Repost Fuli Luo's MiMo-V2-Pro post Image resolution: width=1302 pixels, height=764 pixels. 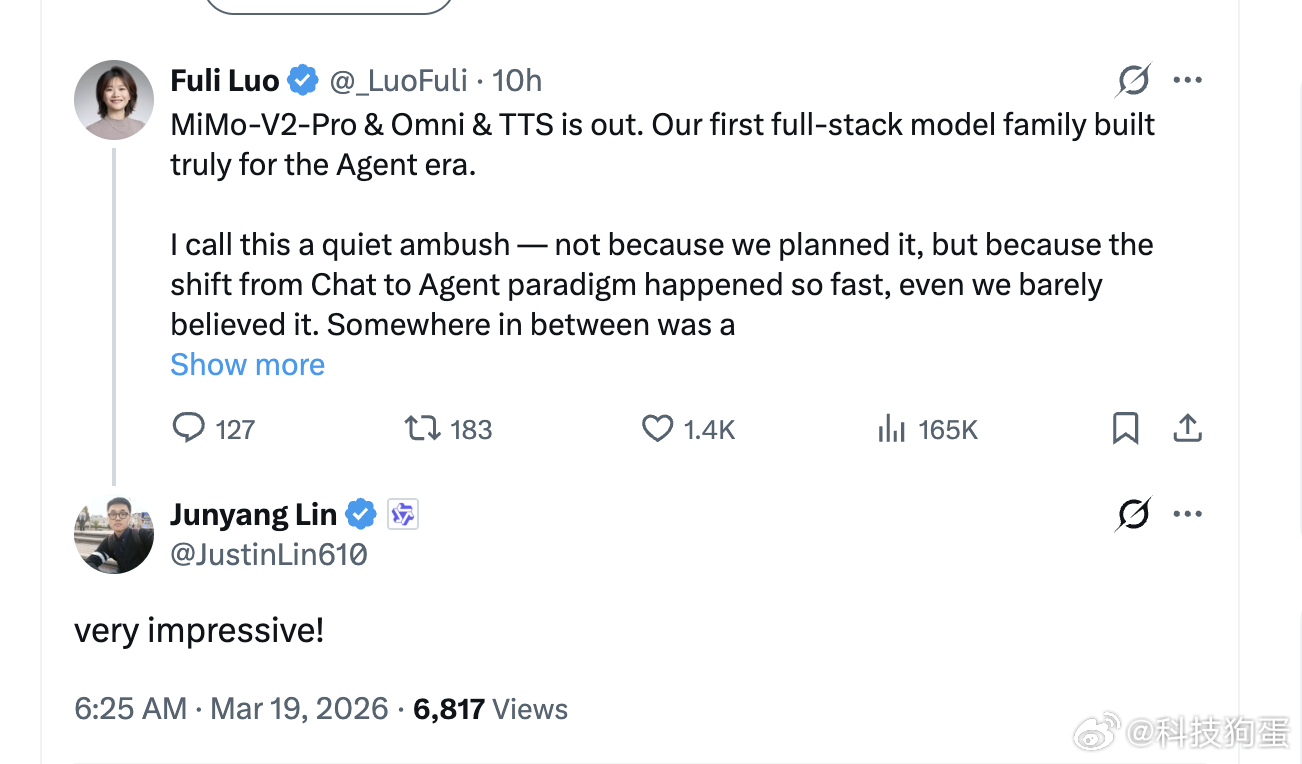420,429
